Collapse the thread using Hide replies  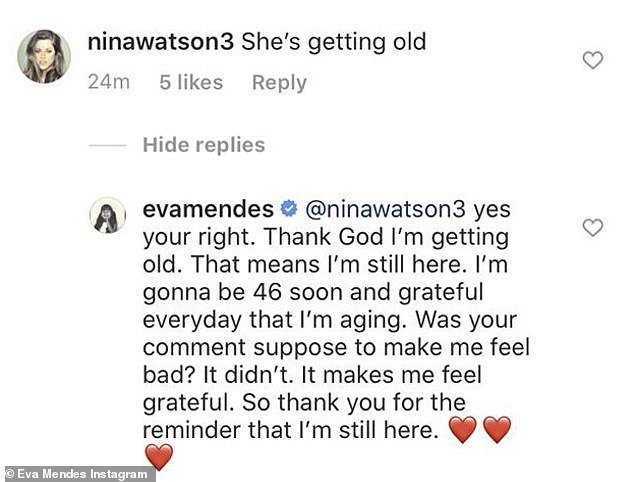tap(204, 145)
